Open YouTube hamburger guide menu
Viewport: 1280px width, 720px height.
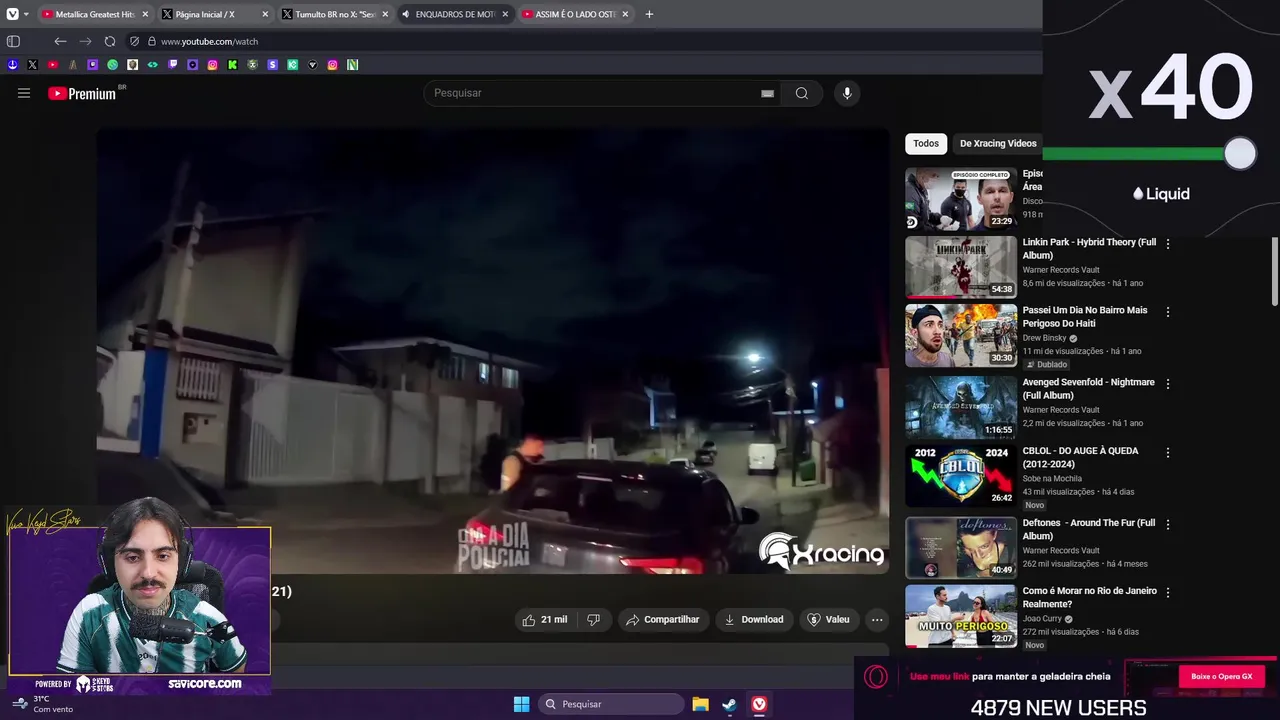tap(24, 93)
